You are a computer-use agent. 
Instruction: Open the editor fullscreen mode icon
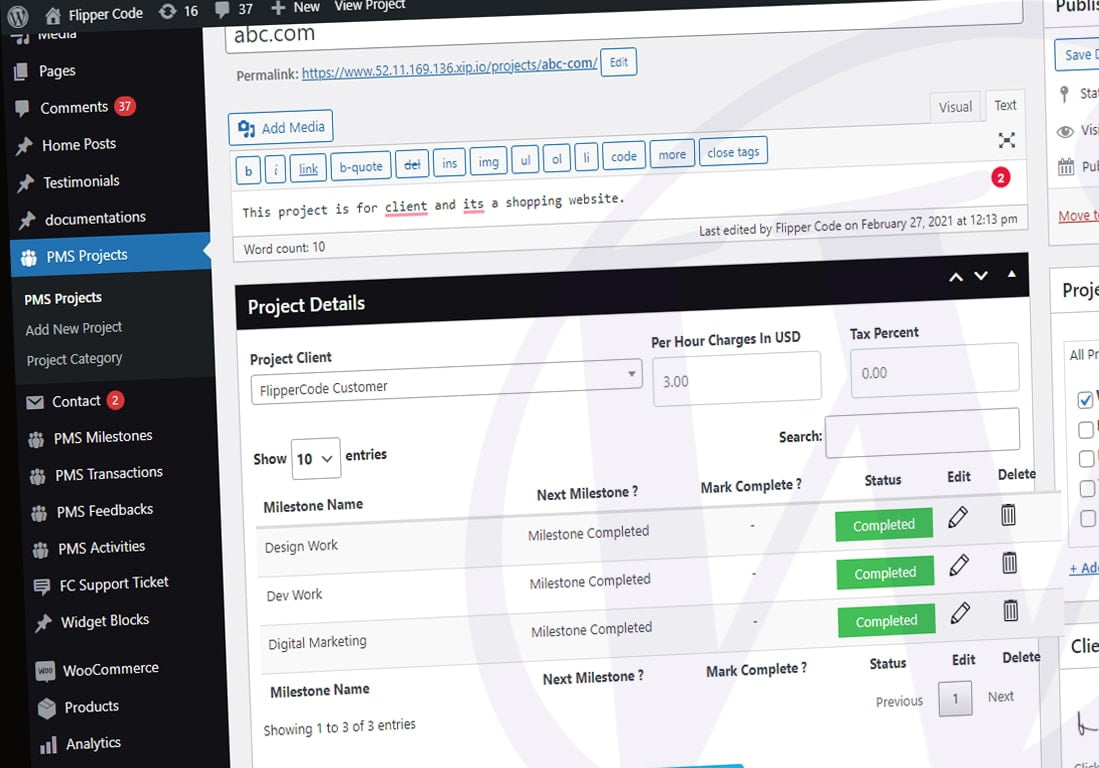pos(1007,140)
